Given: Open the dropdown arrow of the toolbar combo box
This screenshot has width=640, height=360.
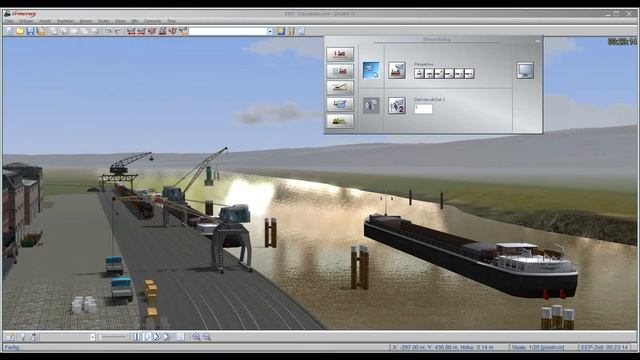Looking at the screenshot, I should point(270,31).
